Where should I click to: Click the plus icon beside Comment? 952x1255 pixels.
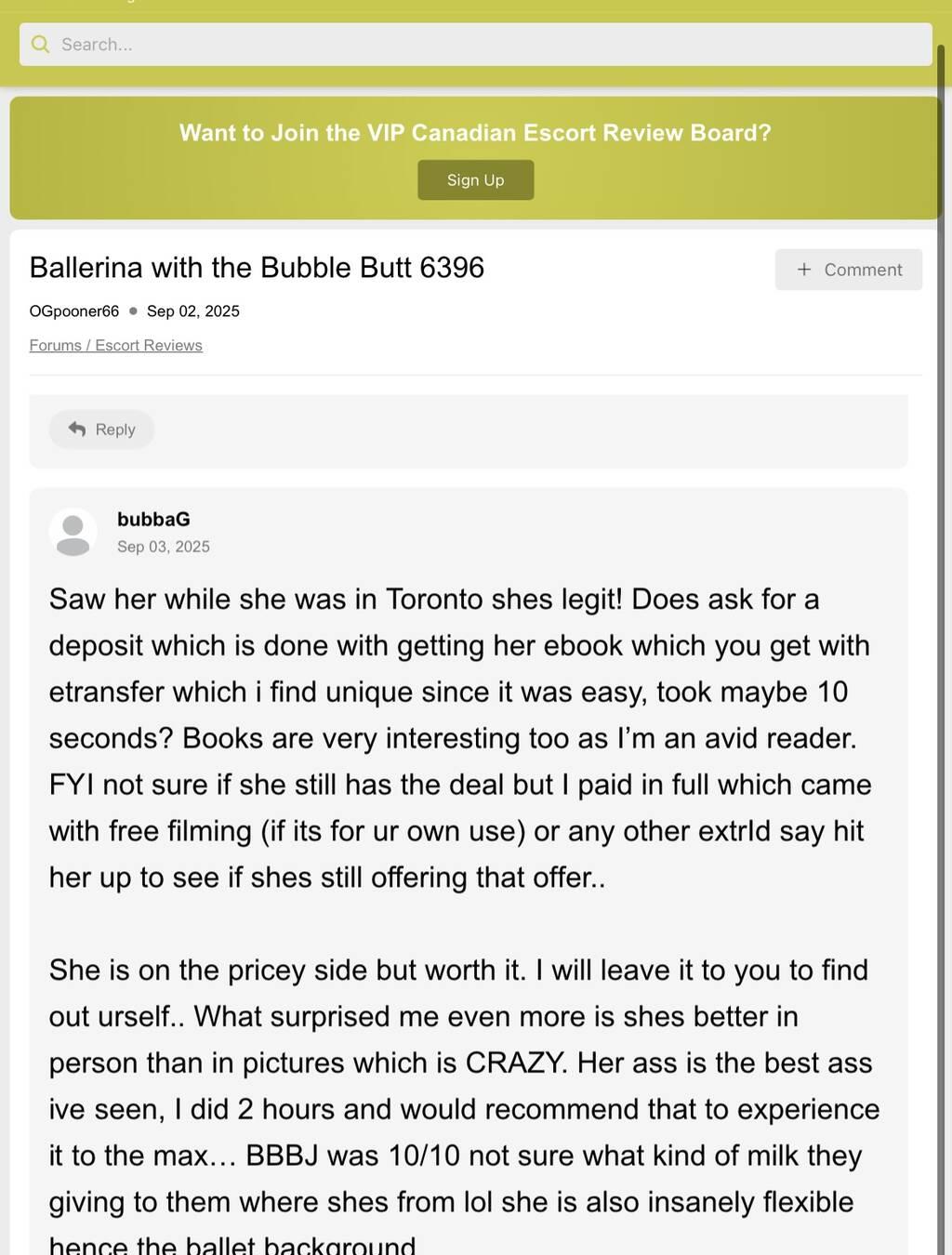(x=804, y=270)
